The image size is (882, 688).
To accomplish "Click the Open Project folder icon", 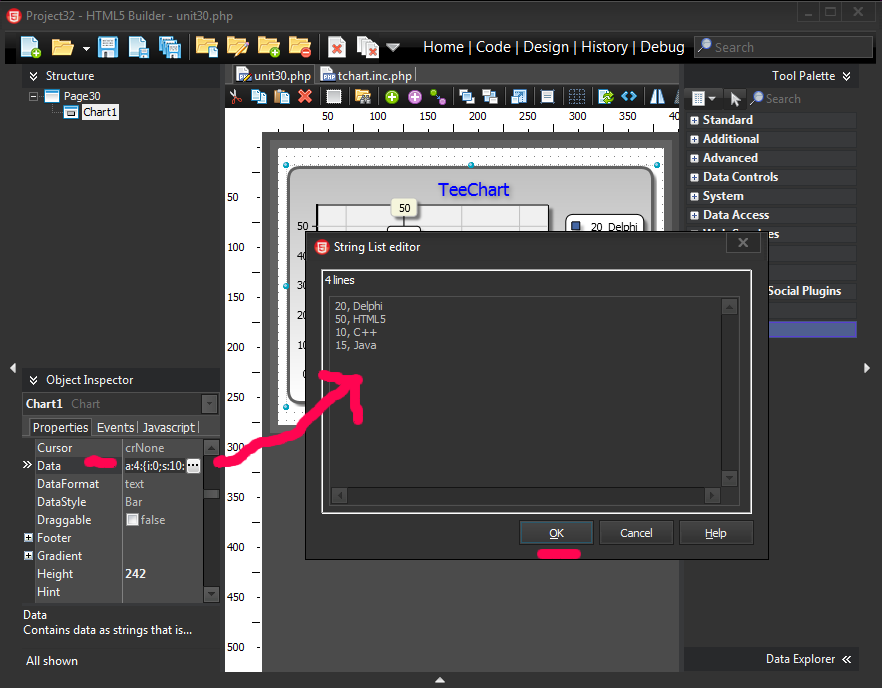I will [206, 47].
